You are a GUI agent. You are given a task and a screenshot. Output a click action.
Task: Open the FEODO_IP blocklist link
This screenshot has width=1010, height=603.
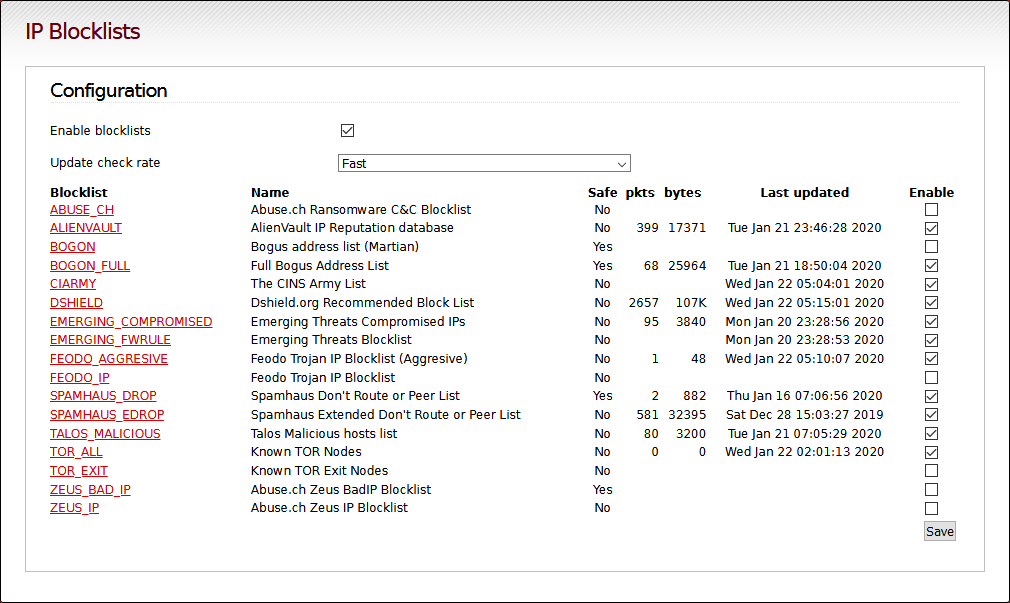coord(80,378)
